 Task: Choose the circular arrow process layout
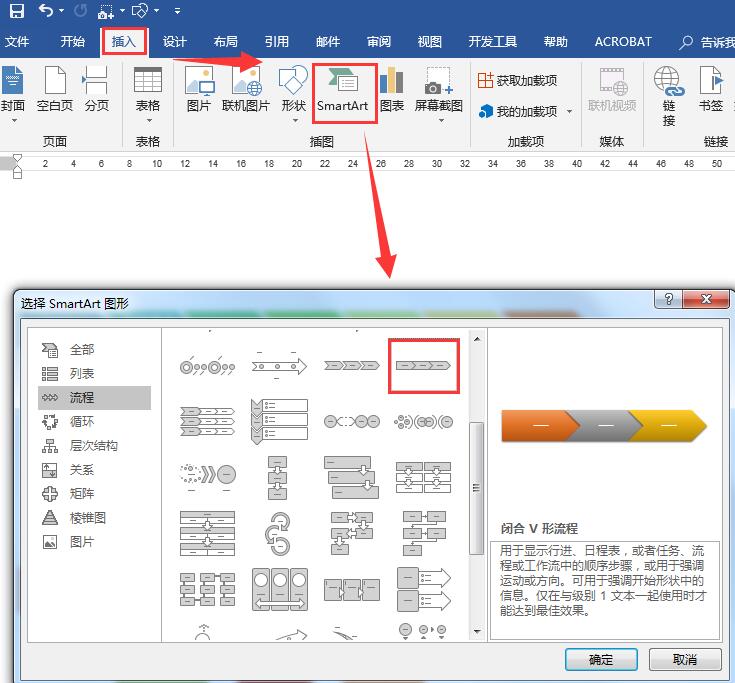(x=278, y=533)
